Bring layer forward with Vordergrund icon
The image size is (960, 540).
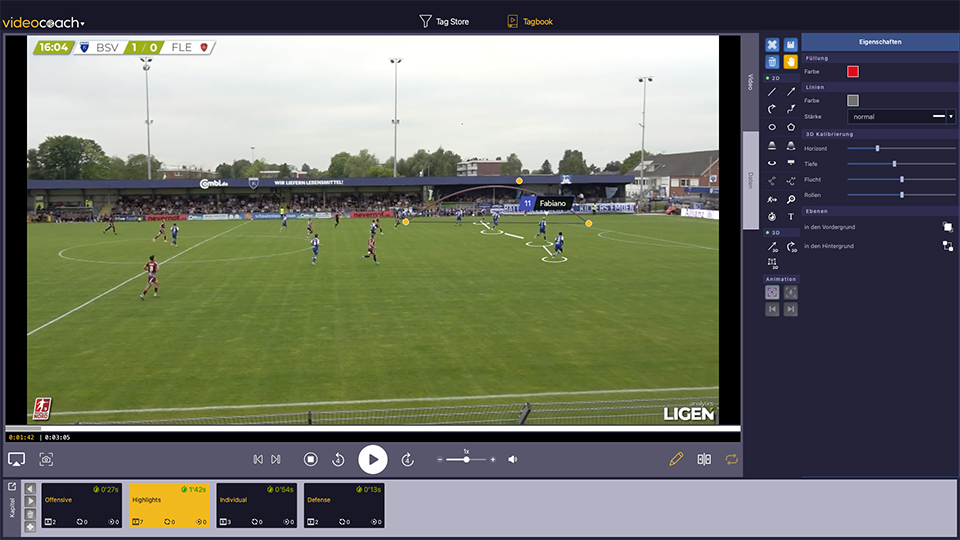coord(948,227)
